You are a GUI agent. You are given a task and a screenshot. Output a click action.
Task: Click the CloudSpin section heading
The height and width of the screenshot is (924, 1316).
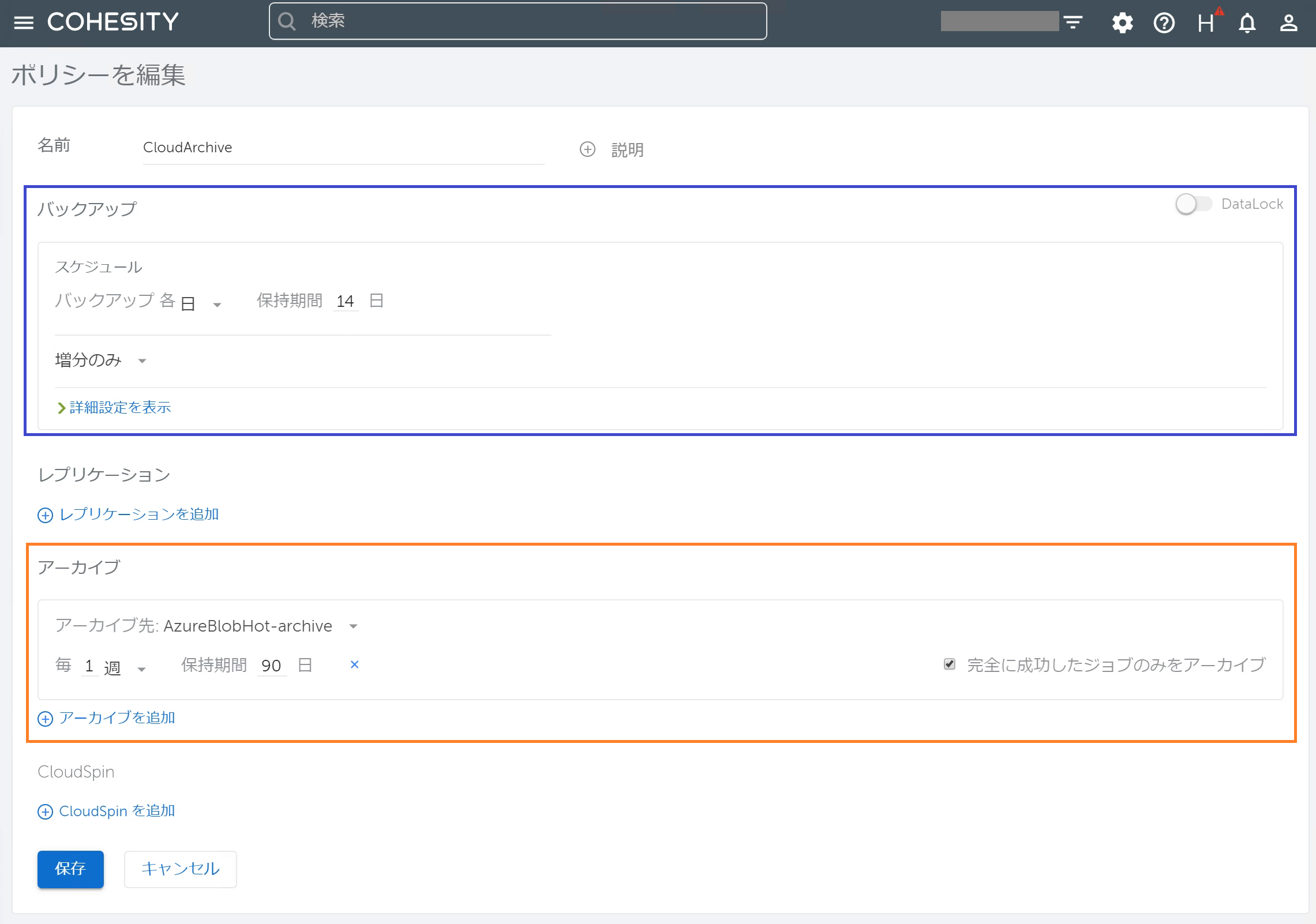[x=76, y=772]
